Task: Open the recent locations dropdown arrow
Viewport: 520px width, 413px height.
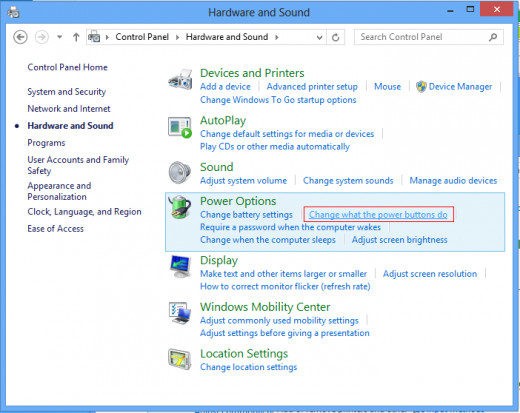Action: pyautogui.click(x=59, y=37)
